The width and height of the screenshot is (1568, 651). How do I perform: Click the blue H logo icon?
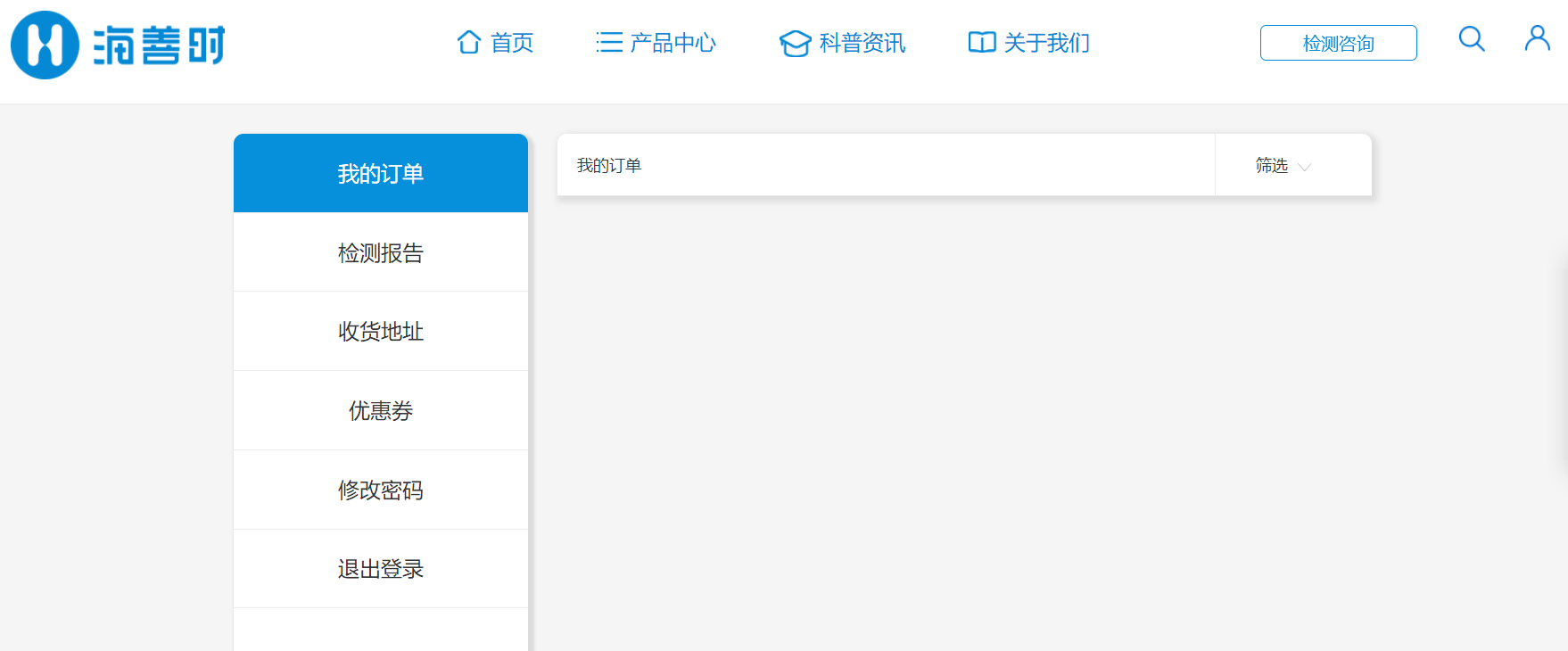[45, 45]
